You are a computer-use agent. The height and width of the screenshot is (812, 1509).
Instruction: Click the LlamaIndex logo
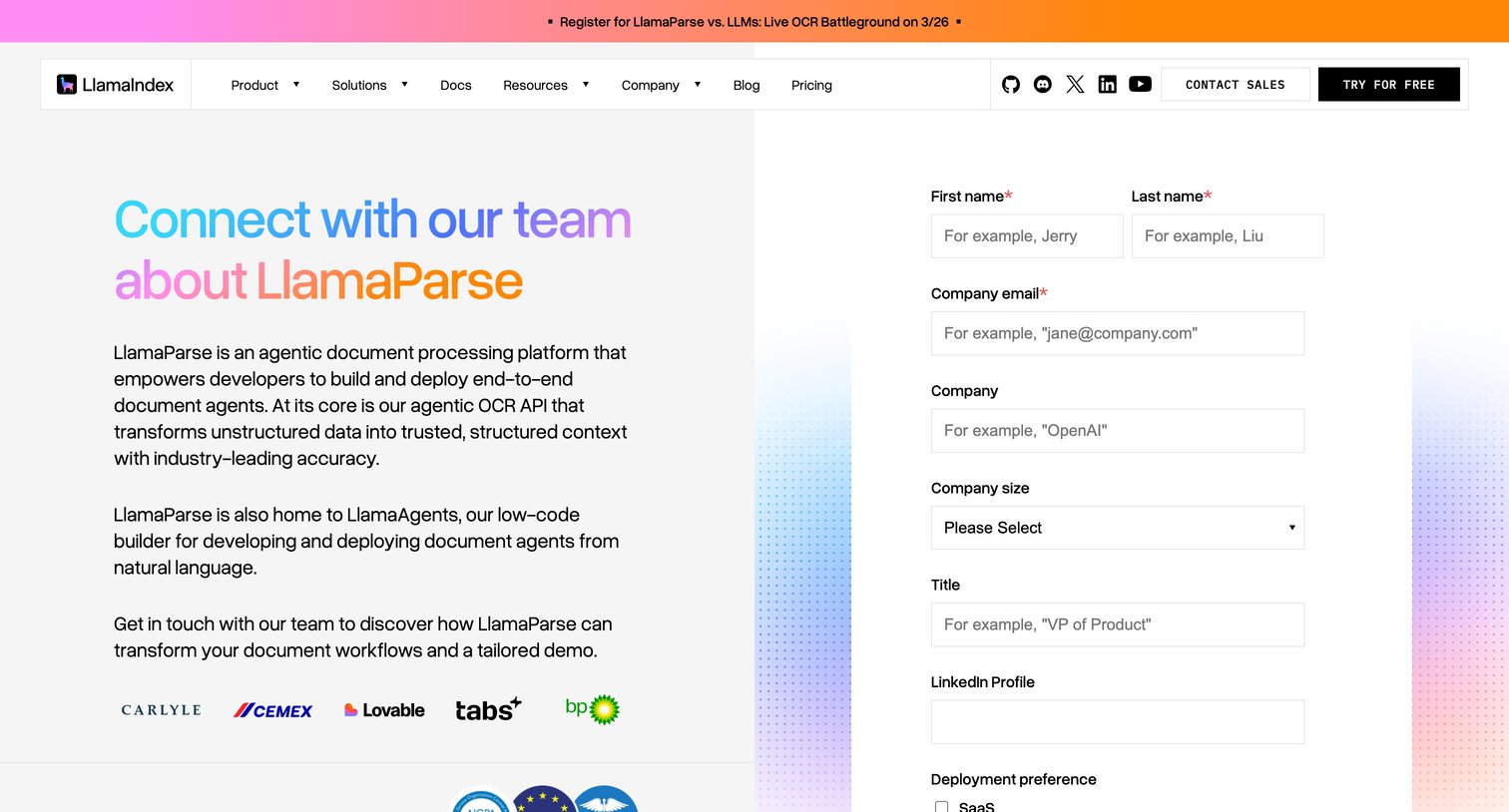tap(116, 85)
